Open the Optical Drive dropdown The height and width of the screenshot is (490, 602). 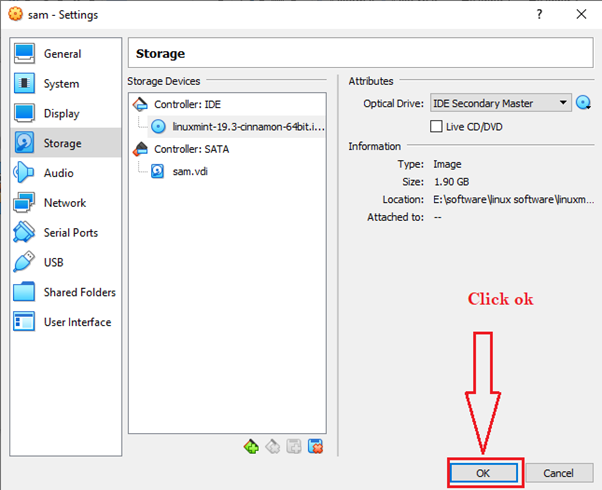[500, 103]
